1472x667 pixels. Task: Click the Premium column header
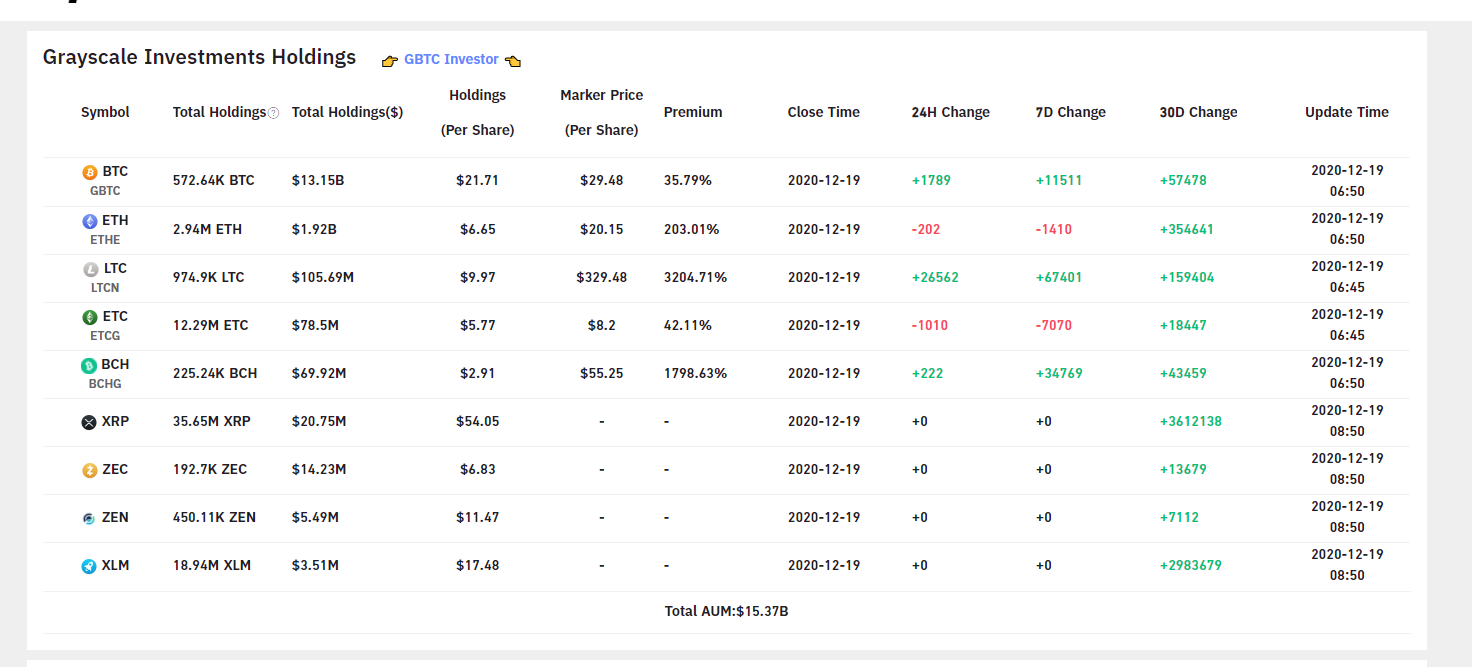click(x=693, y=112)
